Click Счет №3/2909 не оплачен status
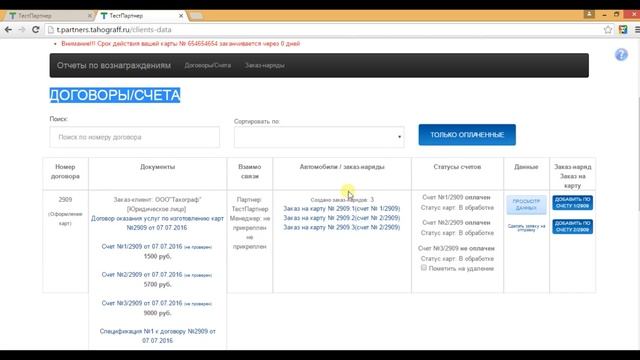This screenshot has height=360, width=640. click(x=456, y=249)
